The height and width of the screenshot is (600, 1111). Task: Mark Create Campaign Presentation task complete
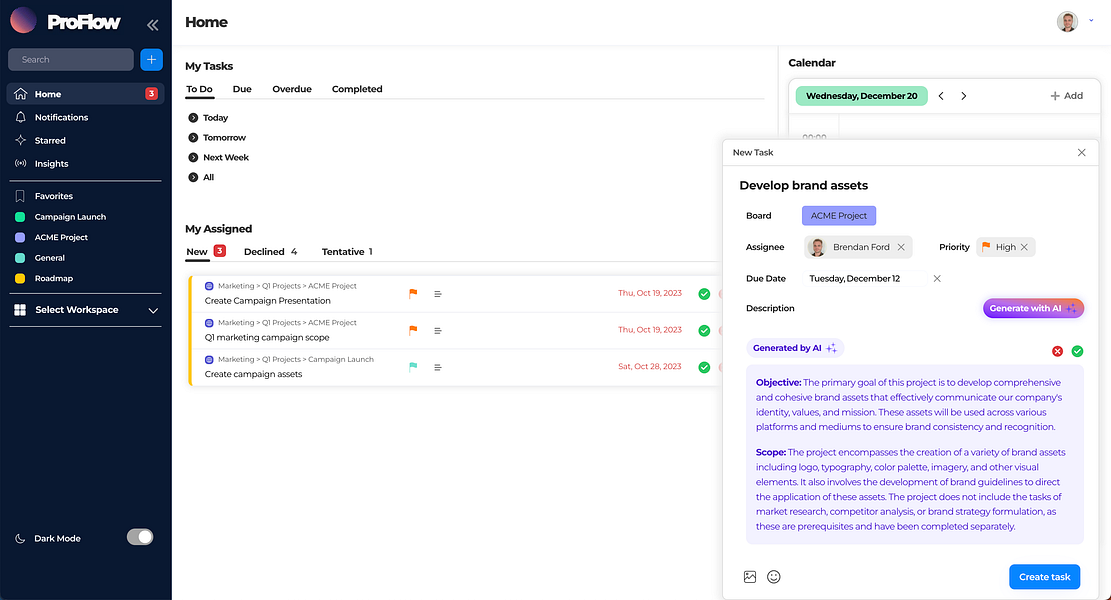click(x=704, y=294)
